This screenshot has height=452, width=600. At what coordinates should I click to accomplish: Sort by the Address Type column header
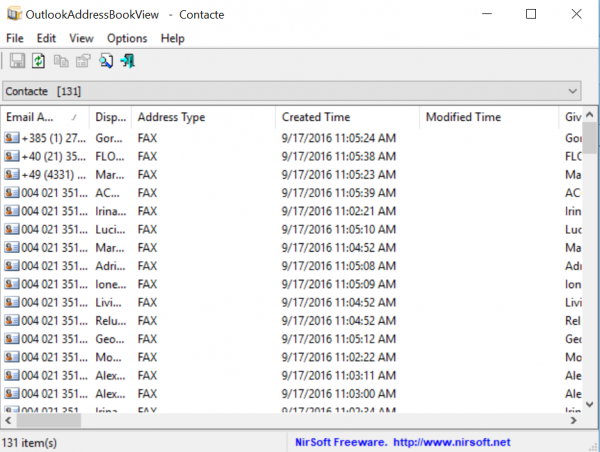coord(170,117)
